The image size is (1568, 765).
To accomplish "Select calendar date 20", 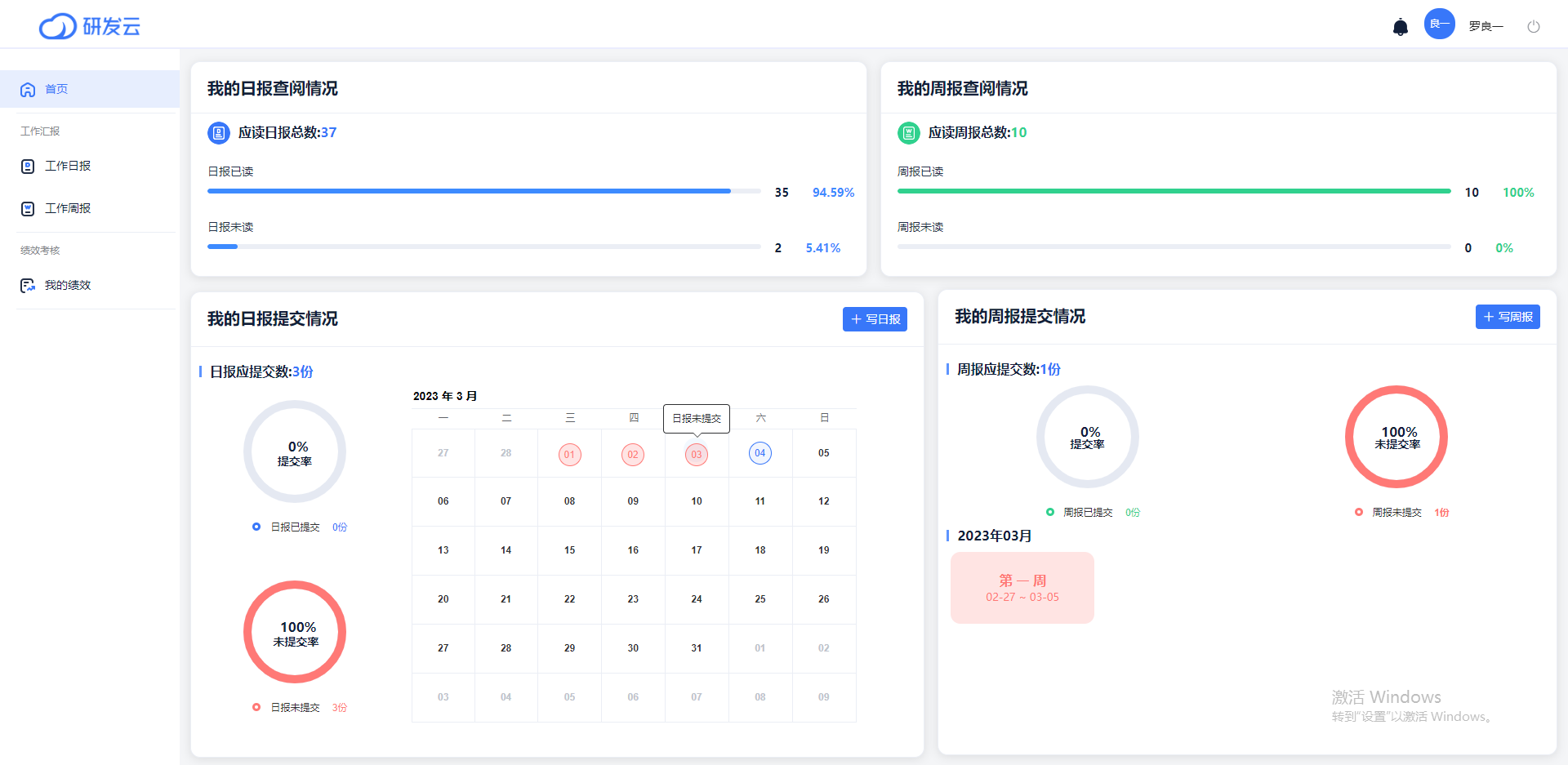I will [443, 599].
